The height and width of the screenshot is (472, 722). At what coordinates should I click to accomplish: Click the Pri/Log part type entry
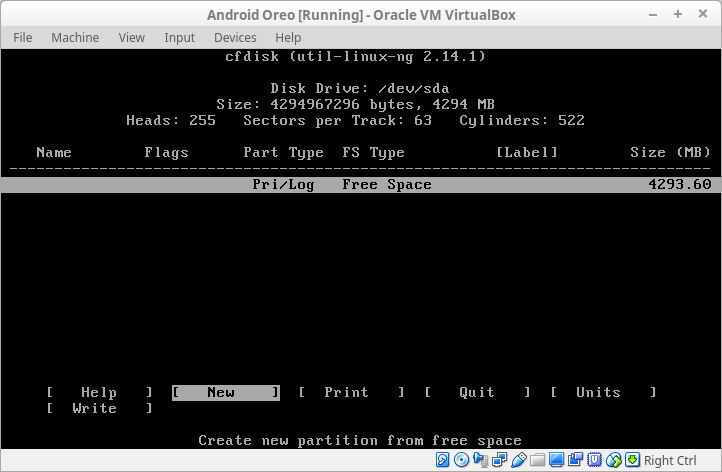point(283,185)
